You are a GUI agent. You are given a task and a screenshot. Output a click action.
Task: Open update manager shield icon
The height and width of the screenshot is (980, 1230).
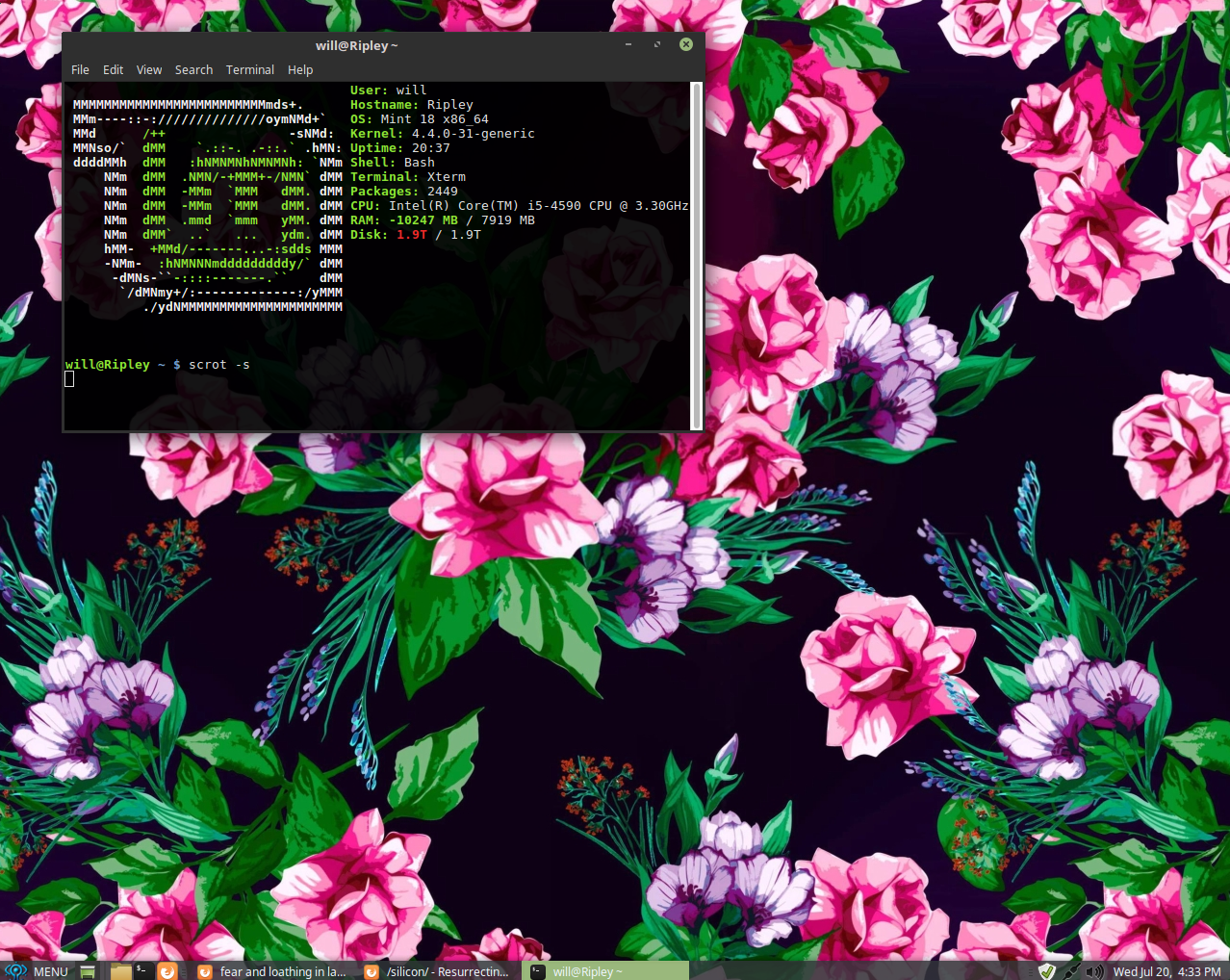1047,971
